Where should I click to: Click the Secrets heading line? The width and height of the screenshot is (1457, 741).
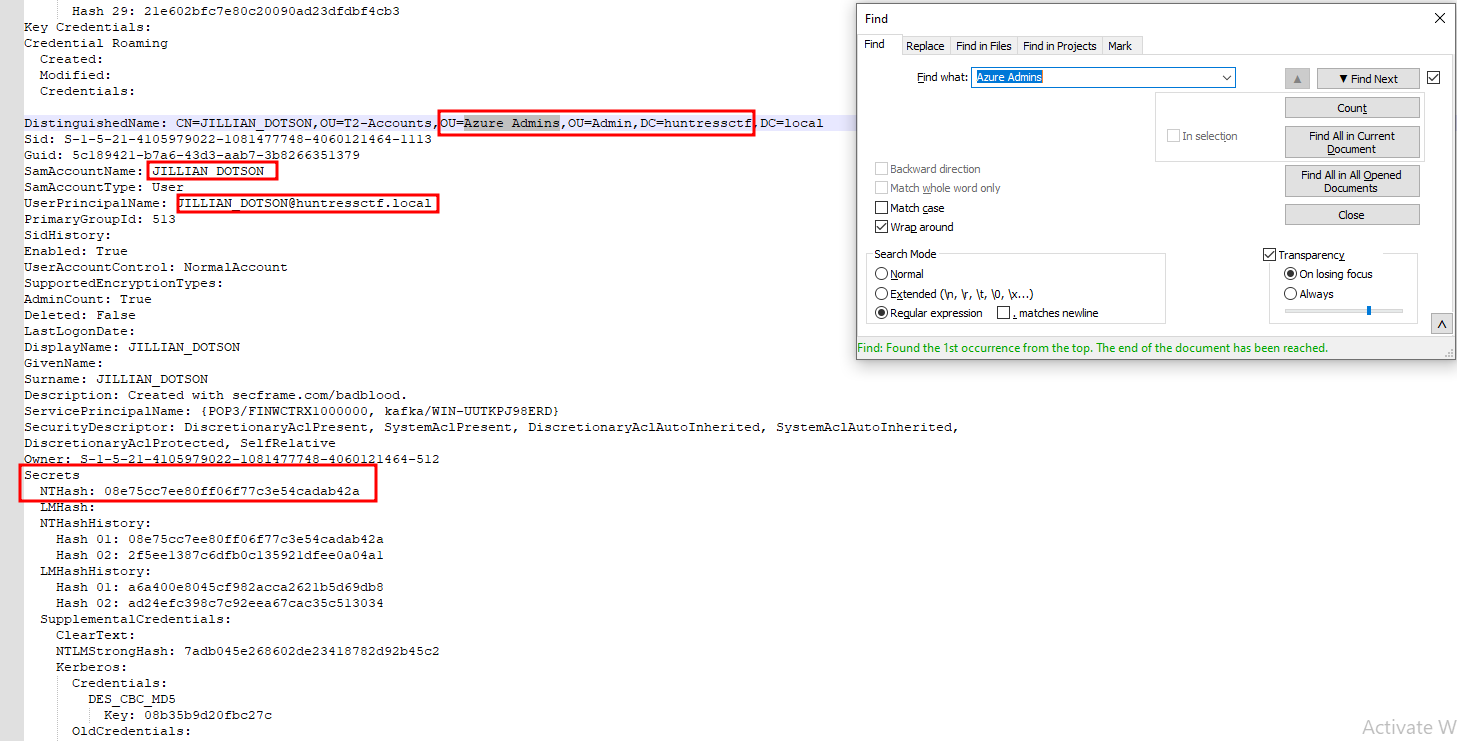(52, 475)
